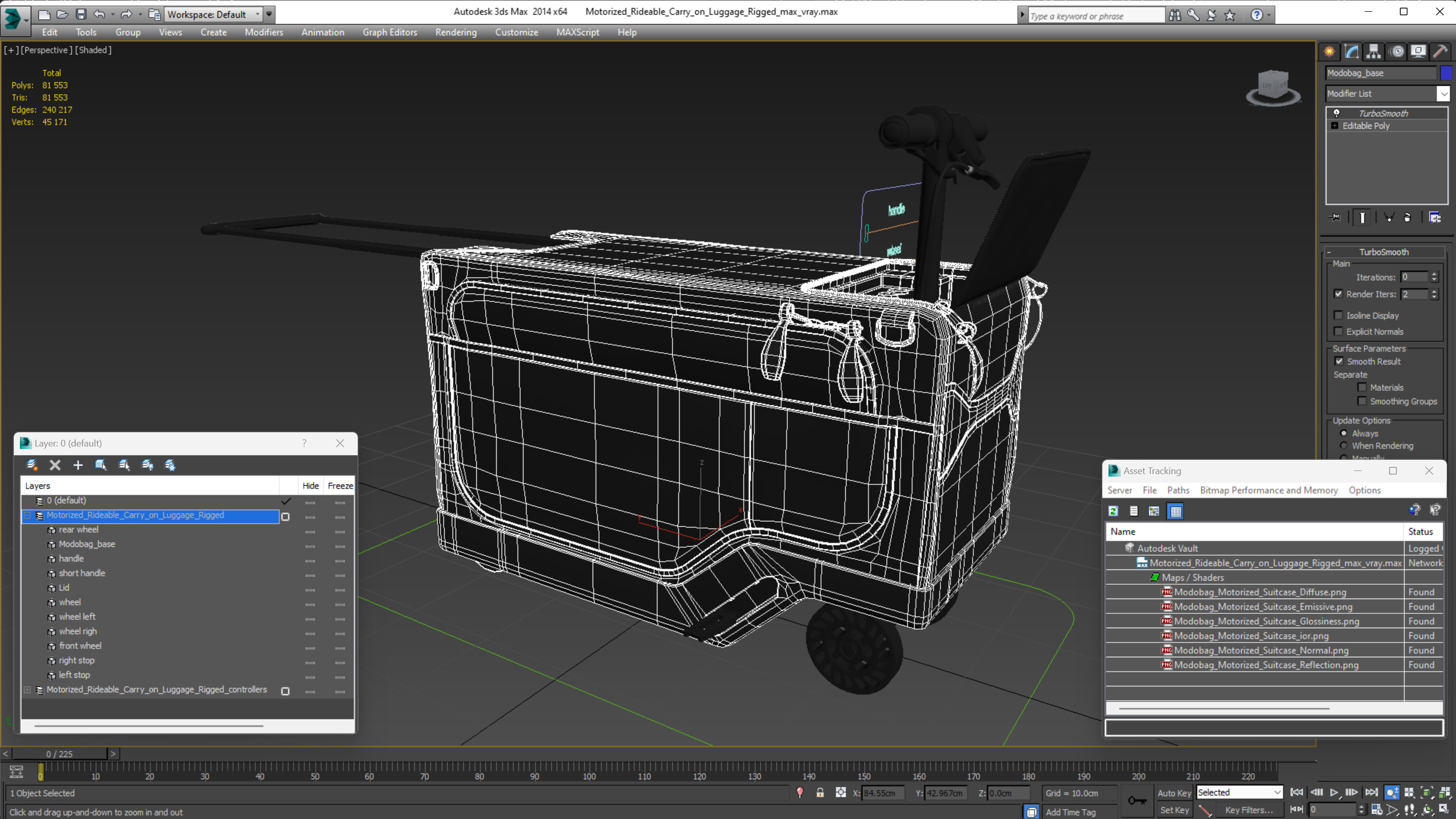Open Bitmap Performance and Memory menu
Viewport: 1456px width, 819px height.
click(x=1269, y=490)
